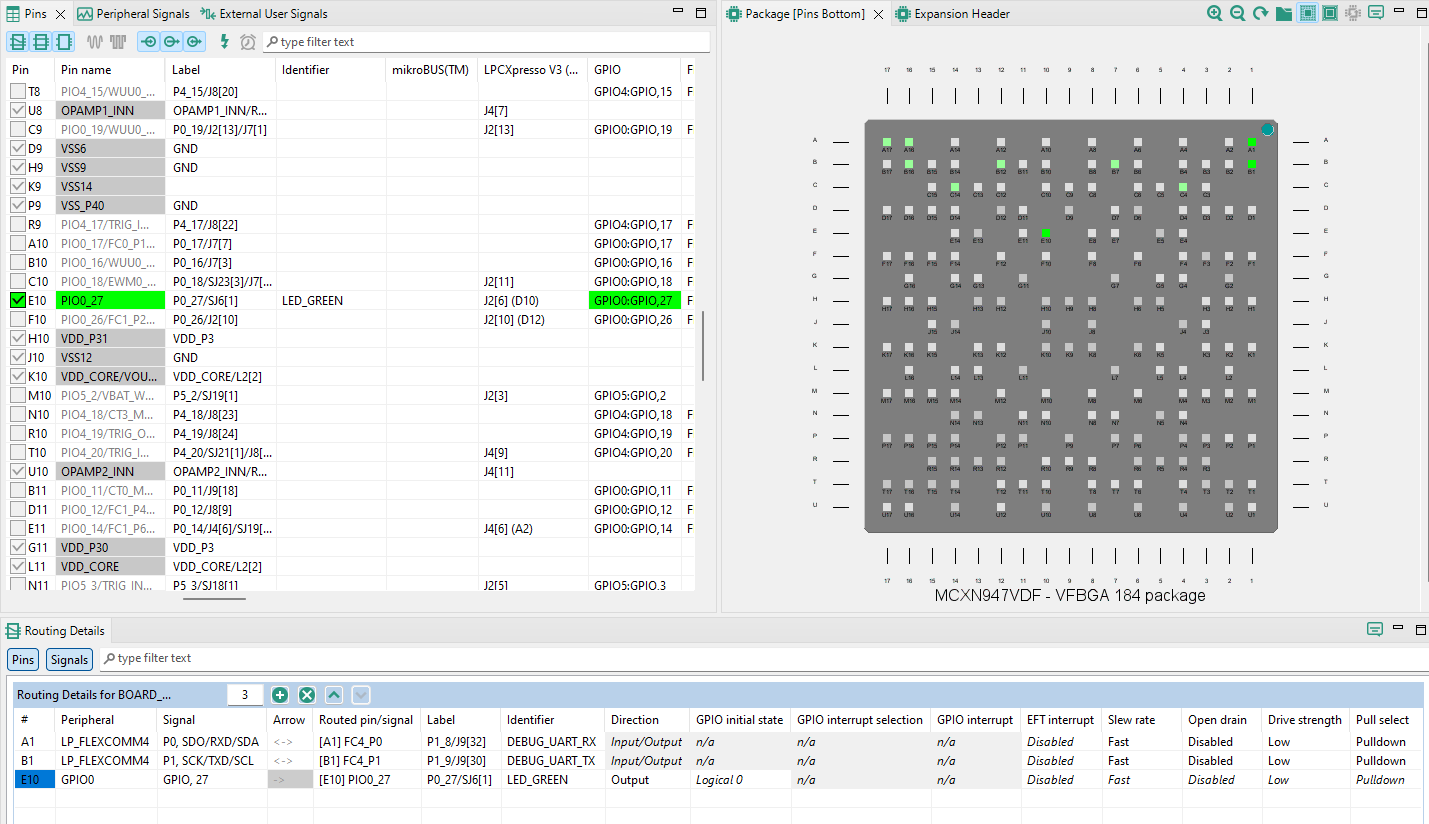Add a new routed pin with the plus button

coord(280,694)
